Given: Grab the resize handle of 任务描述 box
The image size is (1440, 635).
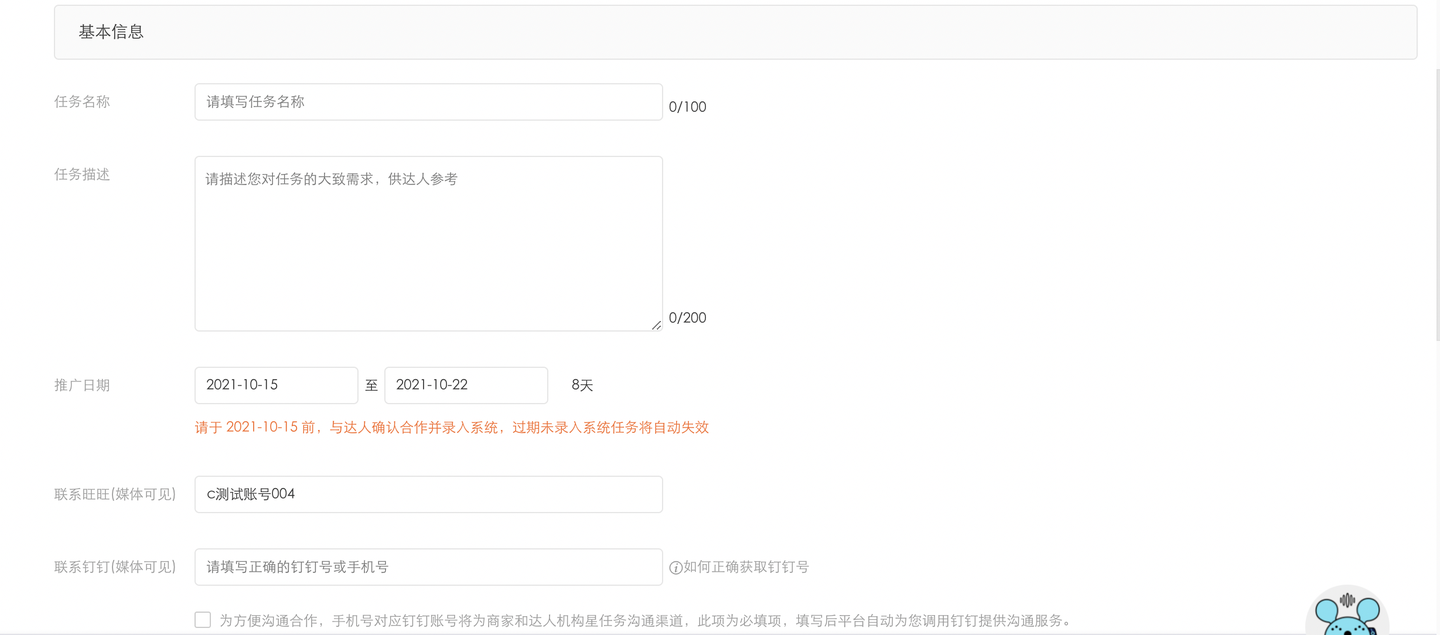Looking at the screenshot, I should pyautogui.click(x=656, y=324).
